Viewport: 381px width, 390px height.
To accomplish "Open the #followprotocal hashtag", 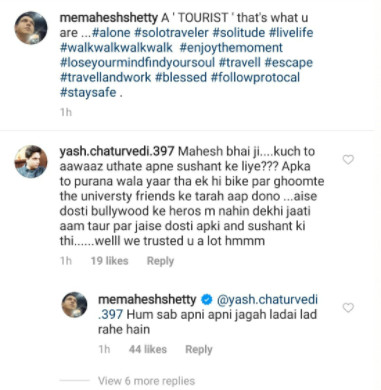I will click(x=255, y=77).
